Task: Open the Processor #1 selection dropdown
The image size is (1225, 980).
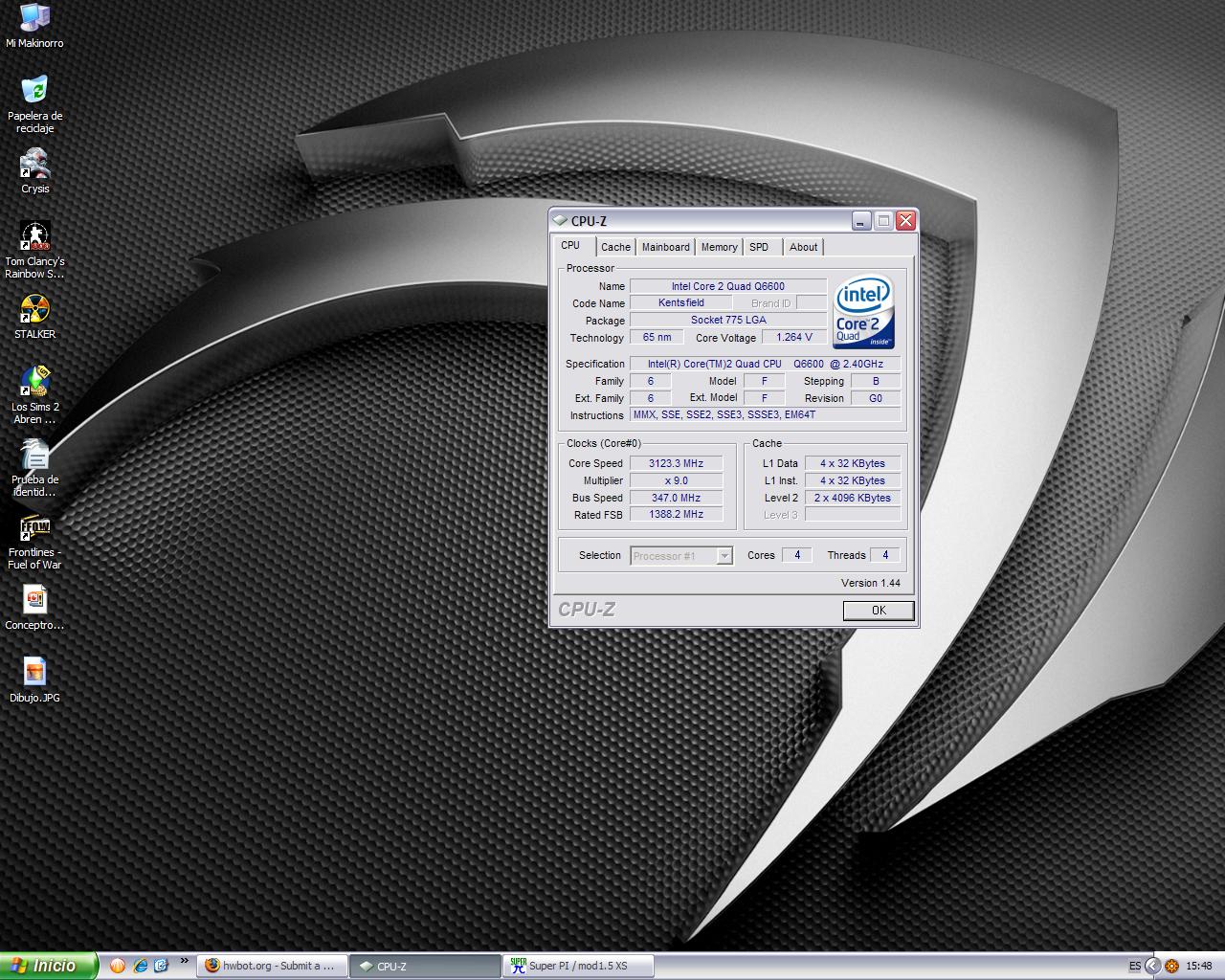Action: [681, 555]
